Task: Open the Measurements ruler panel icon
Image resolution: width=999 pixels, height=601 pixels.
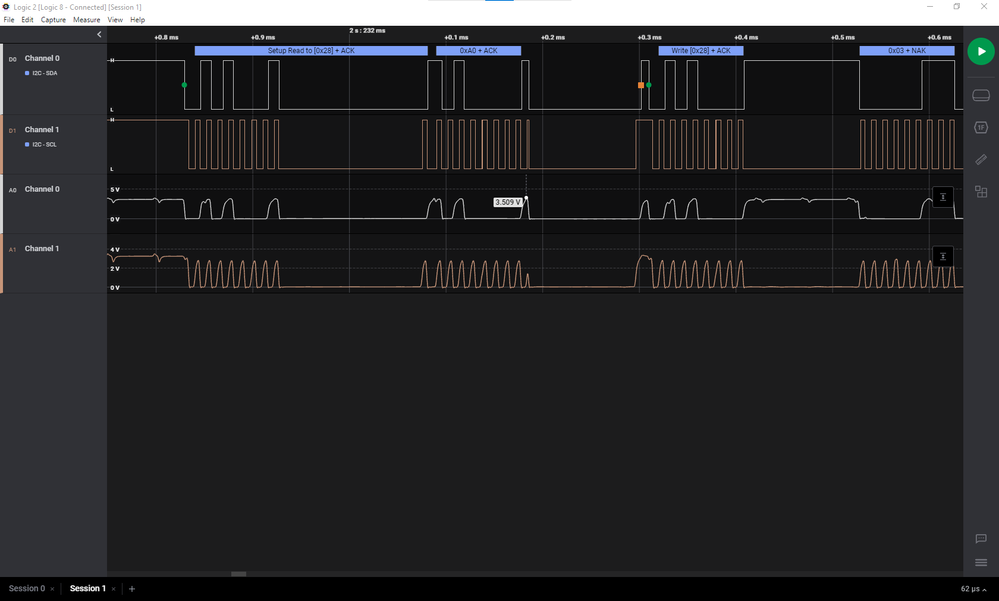Action: pyautogui.click(x=981, y=159)
